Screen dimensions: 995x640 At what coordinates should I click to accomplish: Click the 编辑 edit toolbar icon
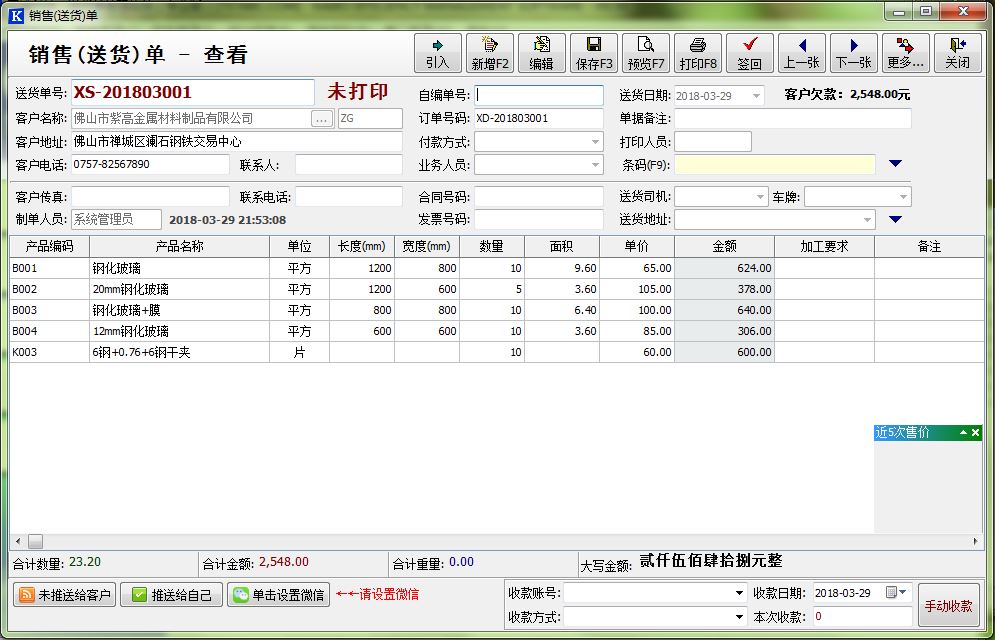click(x=541, y=53)
